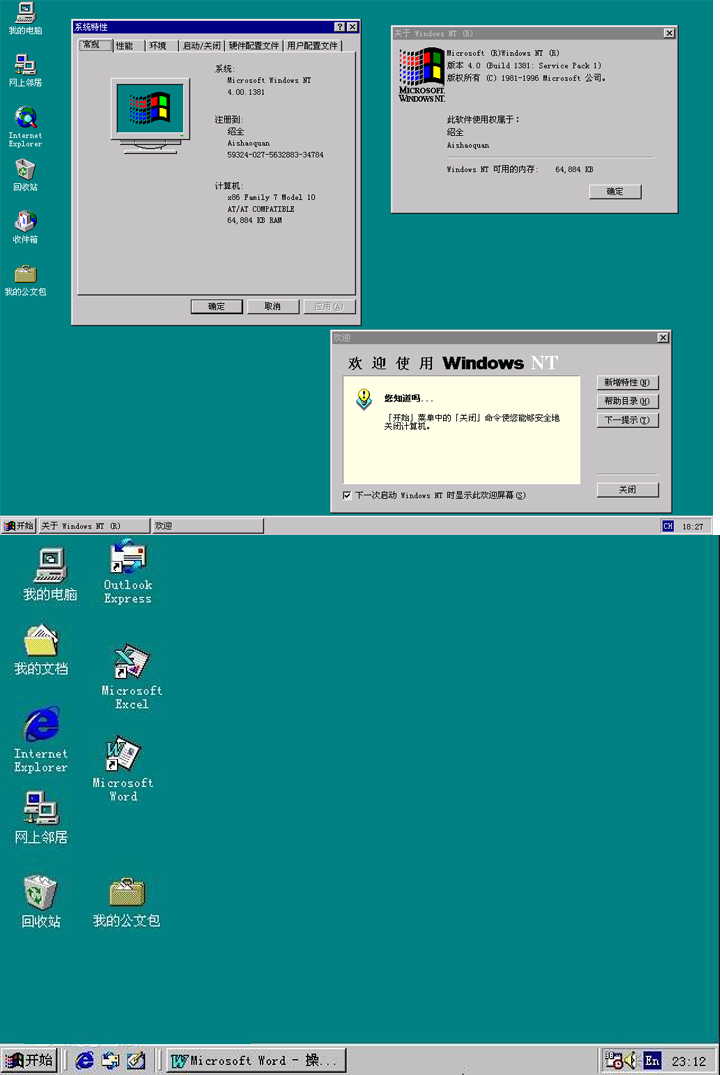Open the speaker volume tray icon
720x1075 pixels.
pyautogui.click(x=630, y=1061)
